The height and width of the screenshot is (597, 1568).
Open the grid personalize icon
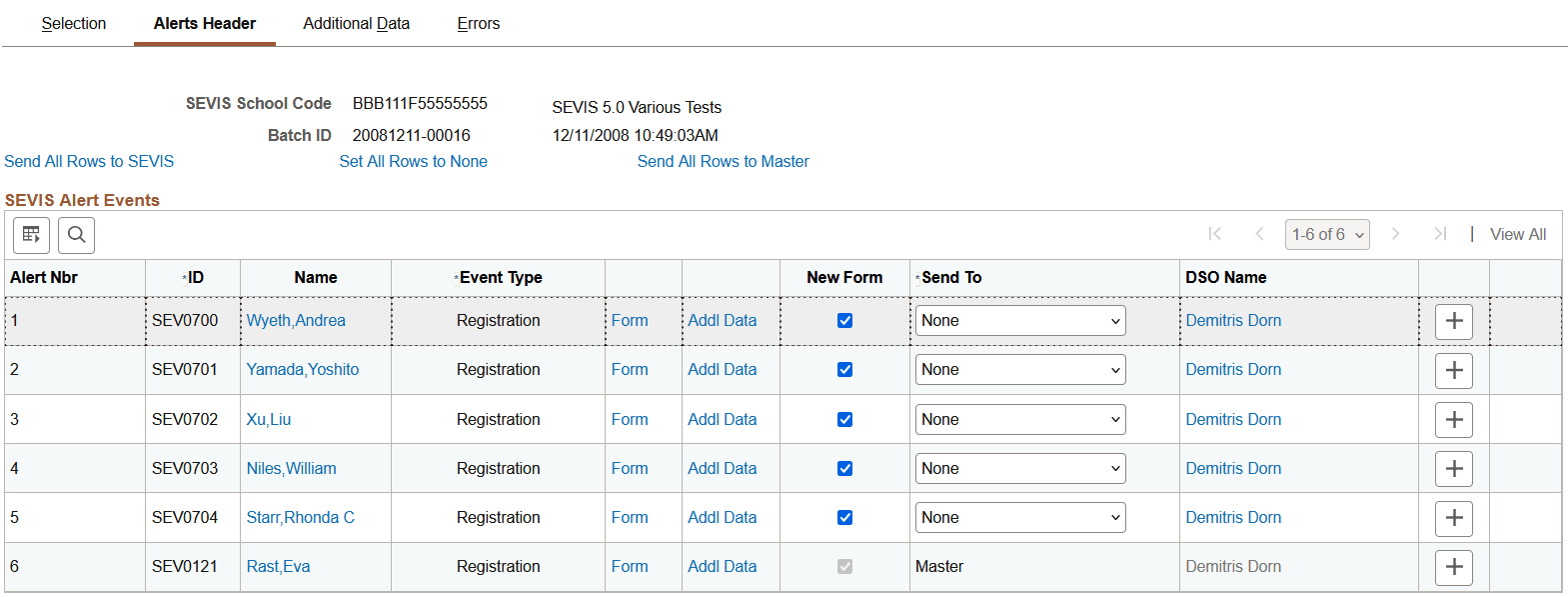coord(31,235)
